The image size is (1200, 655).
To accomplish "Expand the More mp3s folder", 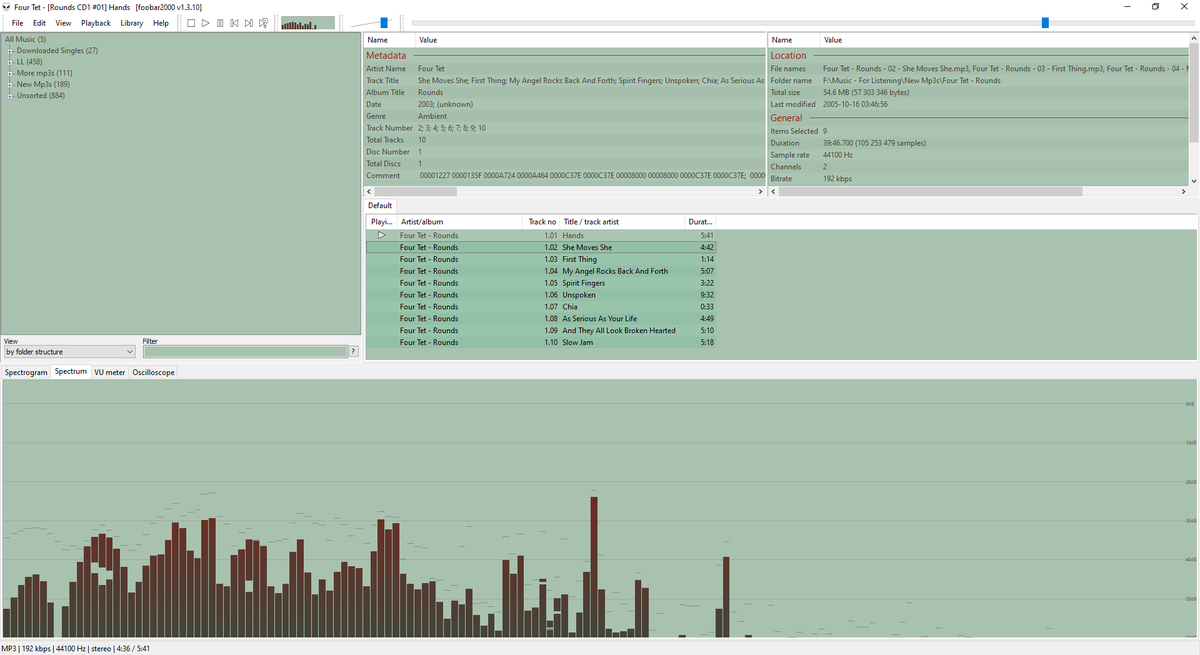I will 10,73.
